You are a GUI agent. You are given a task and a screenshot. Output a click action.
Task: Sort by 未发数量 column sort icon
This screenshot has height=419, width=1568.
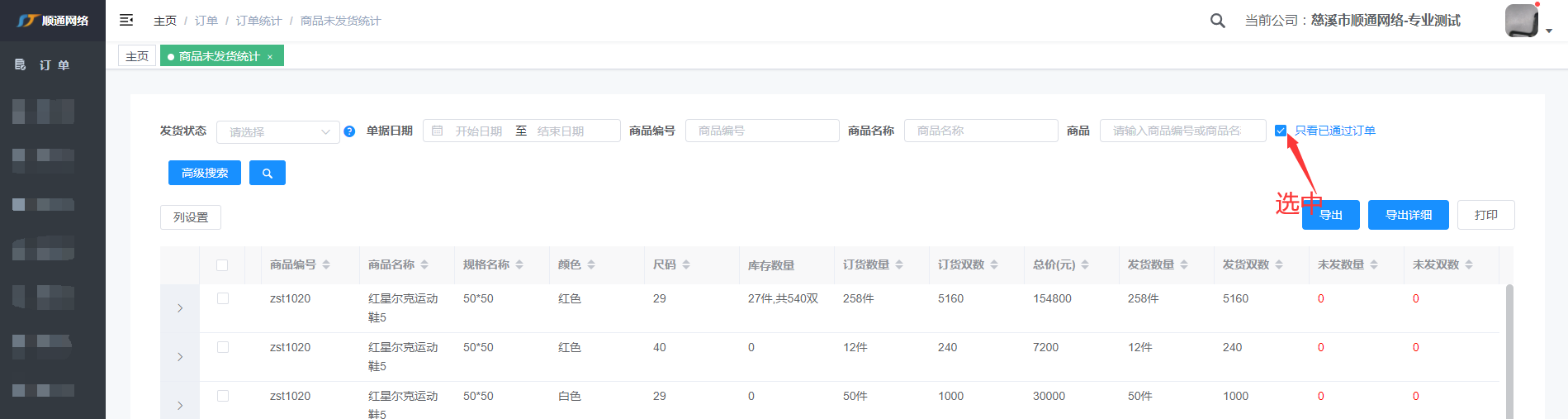click(x=1374, y=264)
